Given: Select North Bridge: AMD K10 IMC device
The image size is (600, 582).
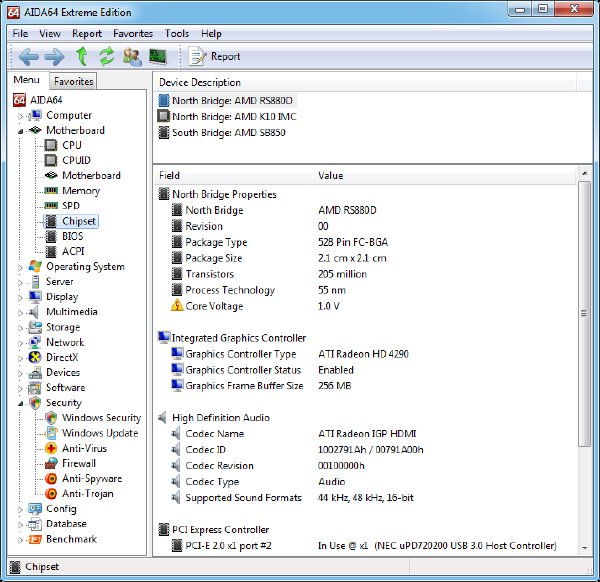Looking at the screenshot, I should tap(227, 117).
